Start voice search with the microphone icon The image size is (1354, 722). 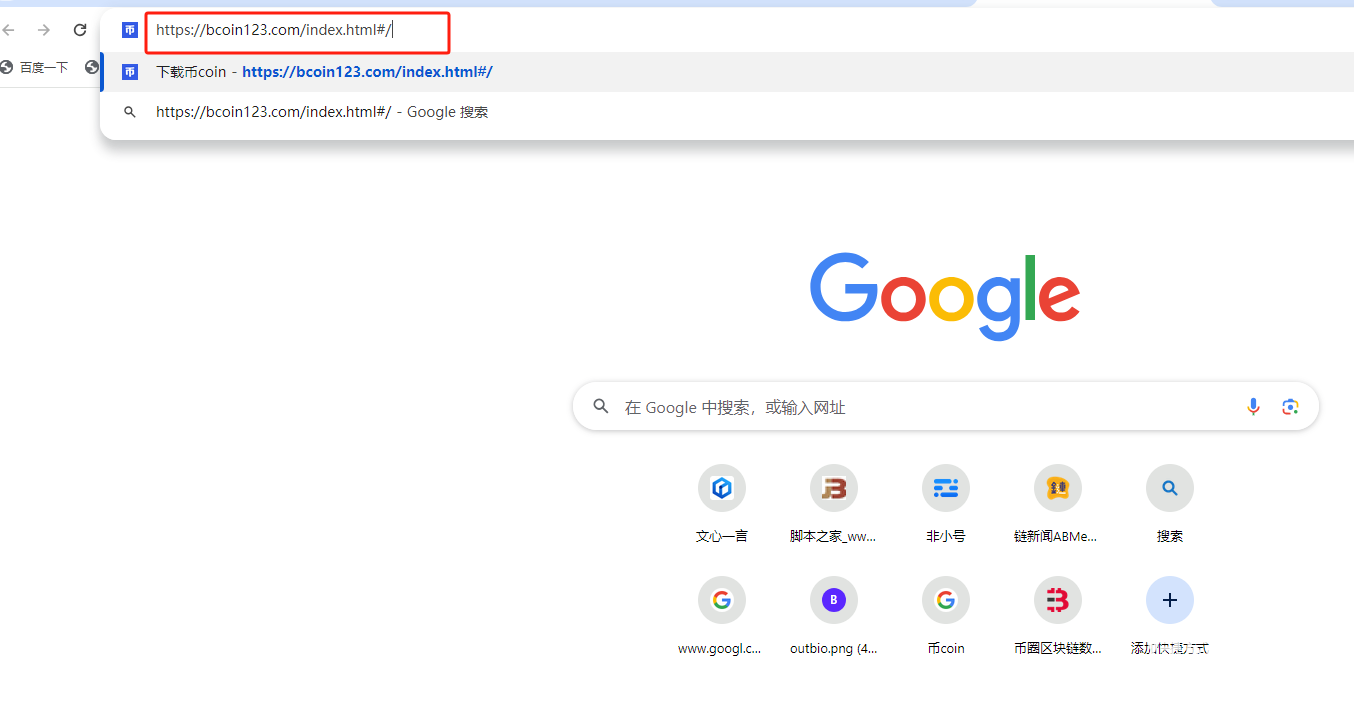click(1253, 407)
